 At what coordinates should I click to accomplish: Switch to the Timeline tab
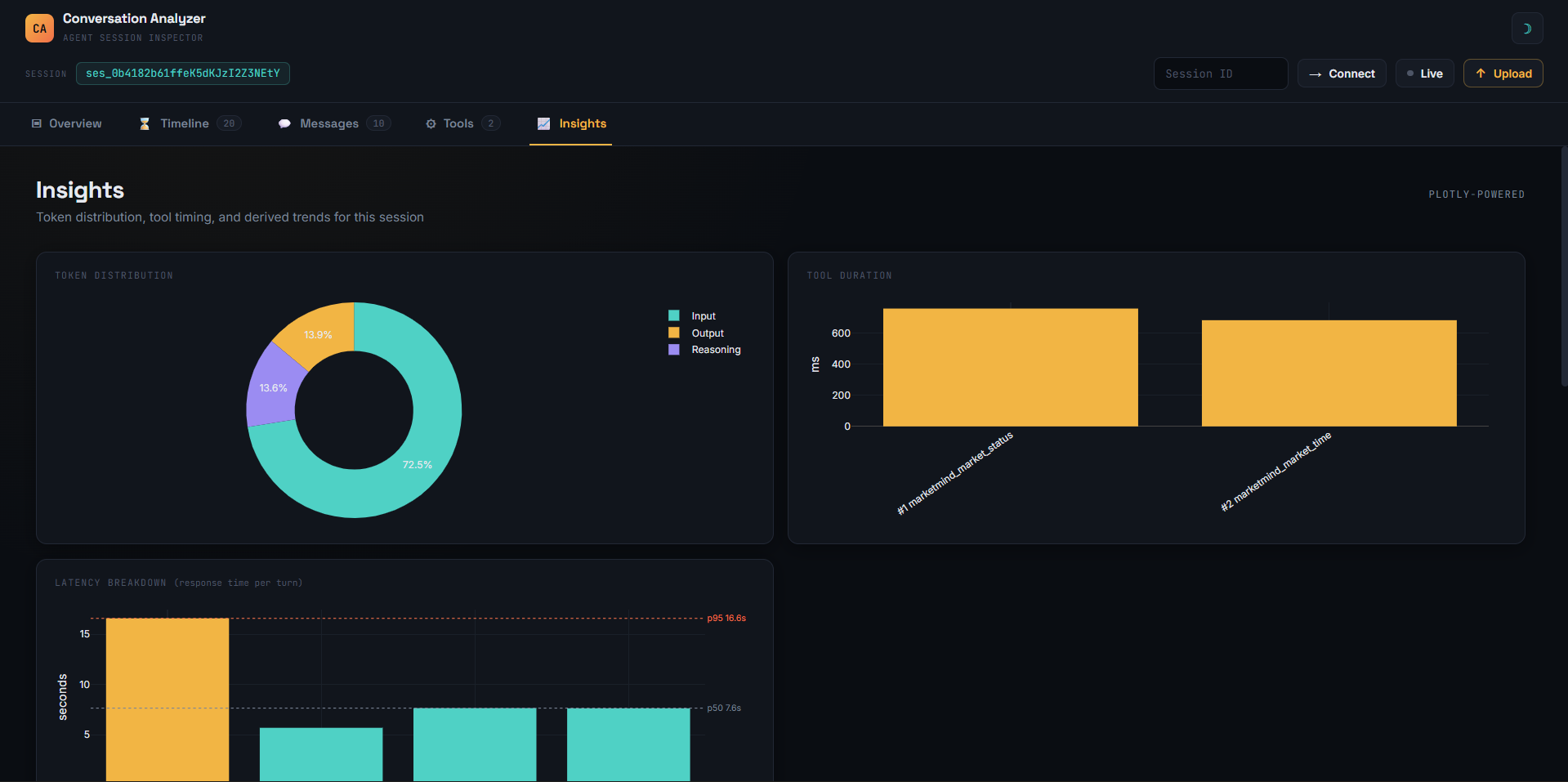[x=190, y=123]
